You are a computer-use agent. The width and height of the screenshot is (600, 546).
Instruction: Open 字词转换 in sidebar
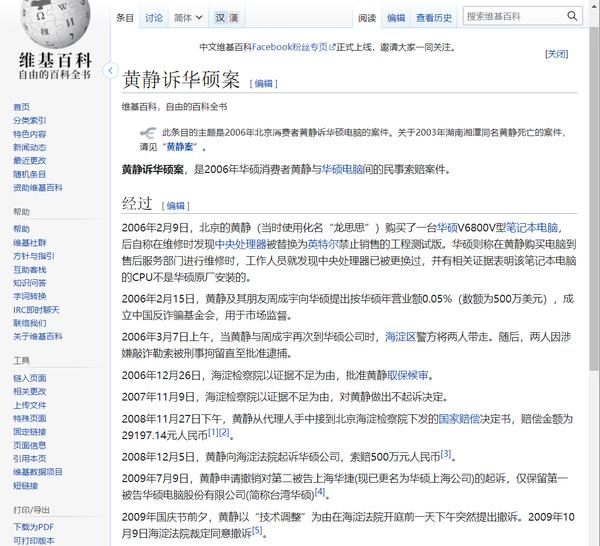[29, 296]
